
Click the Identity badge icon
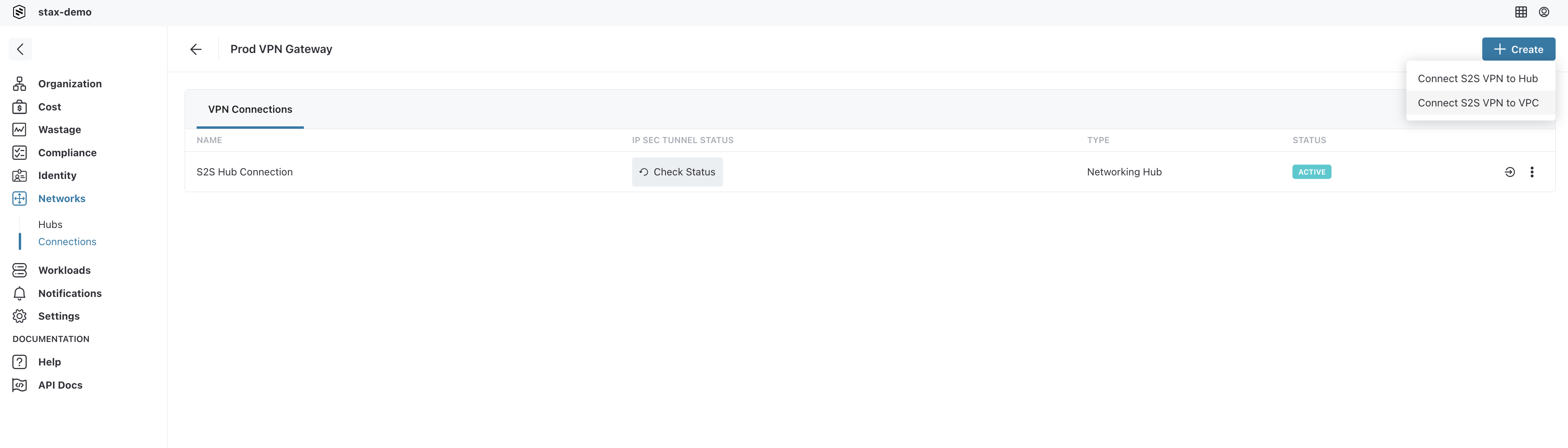[20, 175]
